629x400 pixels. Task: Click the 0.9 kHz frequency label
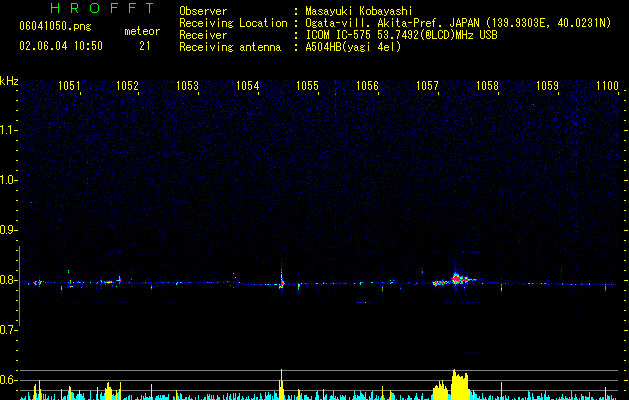(8, 230)
